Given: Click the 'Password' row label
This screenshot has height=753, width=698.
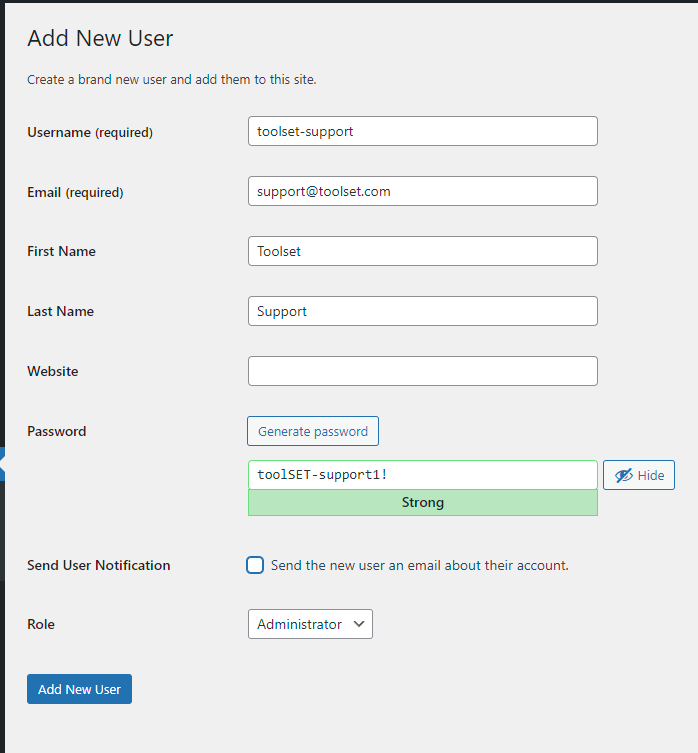Looking at the screenshot, I should pyautogui.click(x=57, y=431).
